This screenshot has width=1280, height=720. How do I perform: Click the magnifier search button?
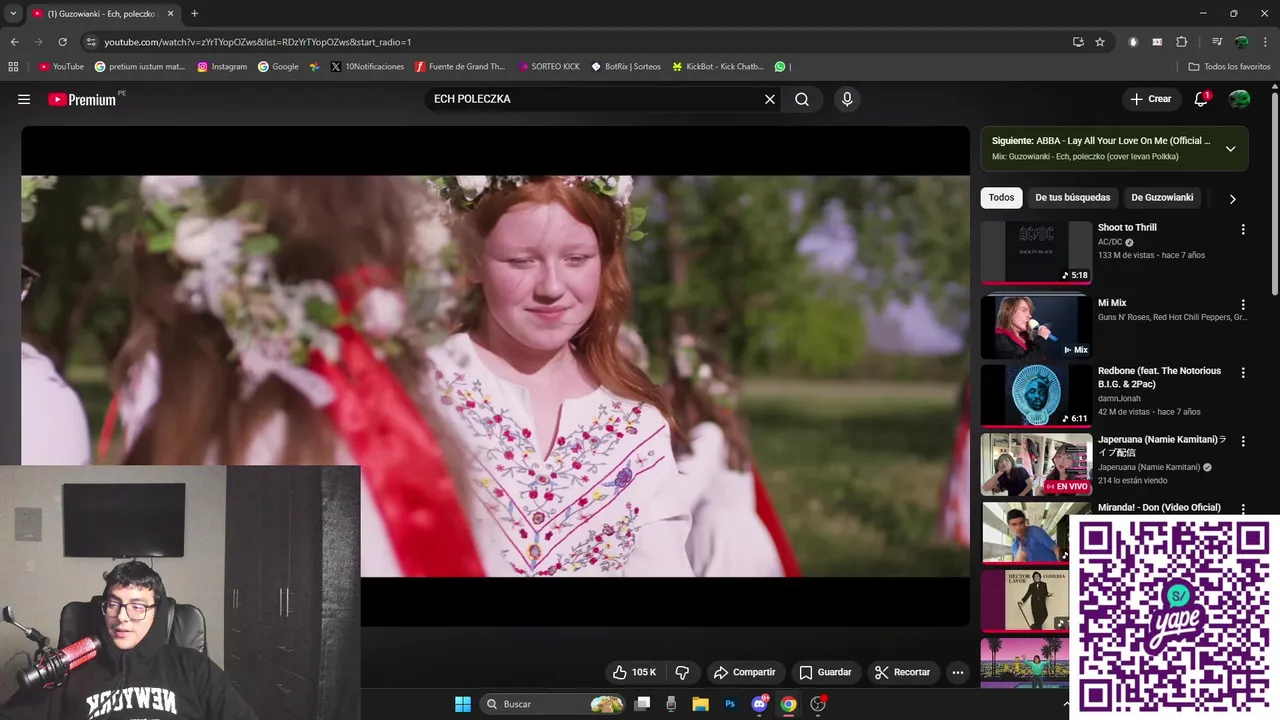click(x=802, y=99)
